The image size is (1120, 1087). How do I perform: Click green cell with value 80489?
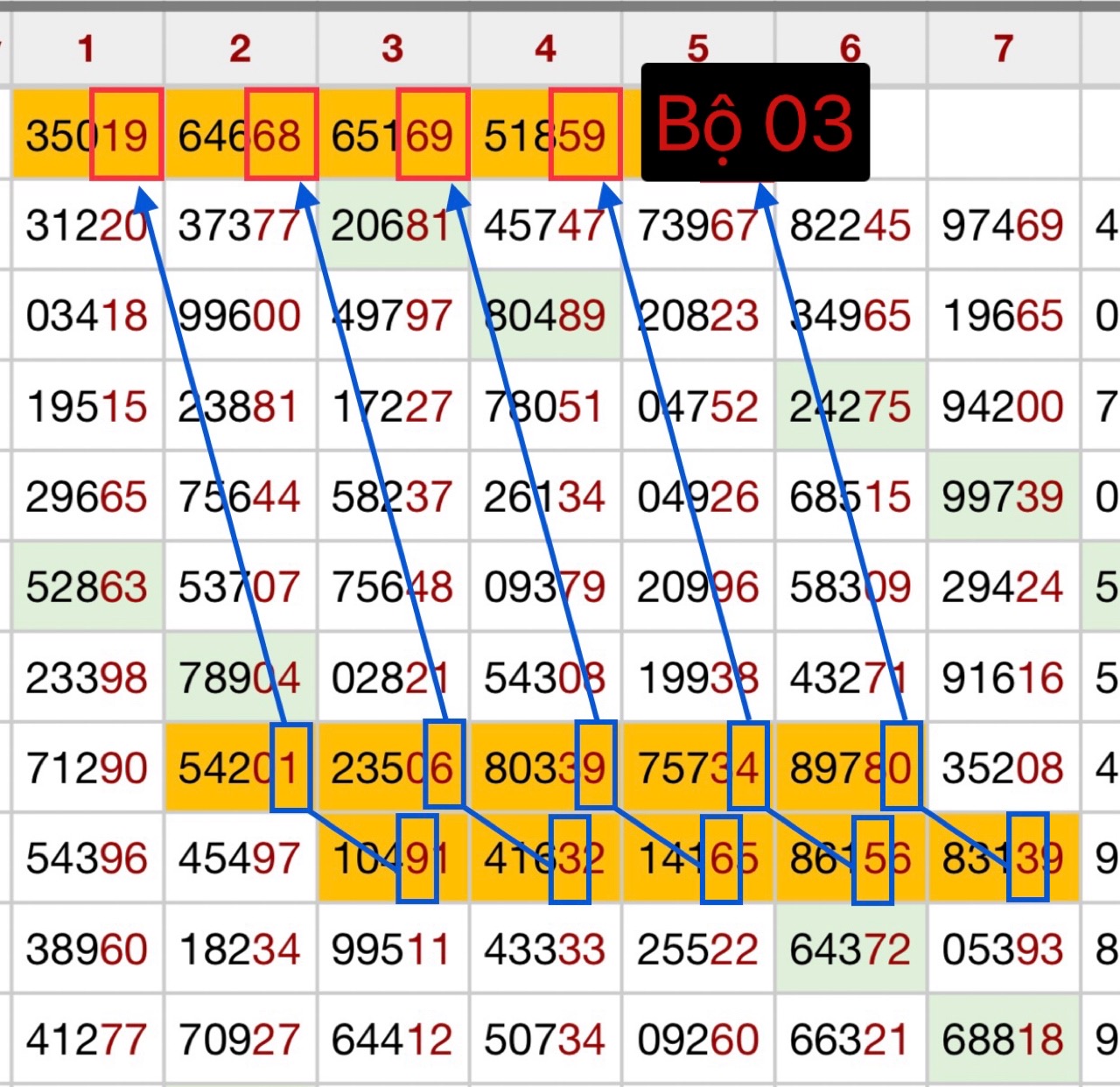pyautogui.click(x=546, y=315)
